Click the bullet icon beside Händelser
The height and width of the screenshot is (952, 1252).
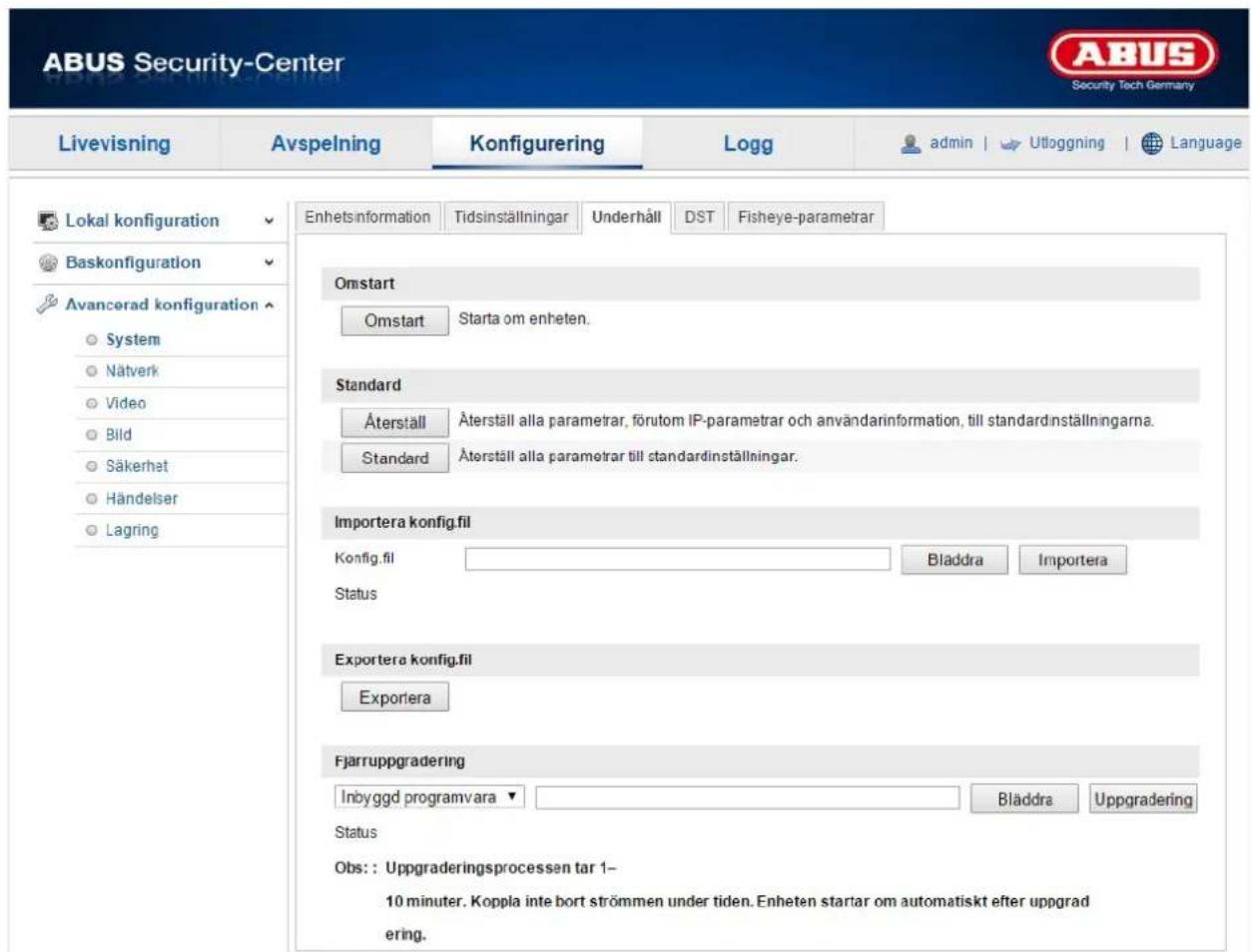(92, 499)
